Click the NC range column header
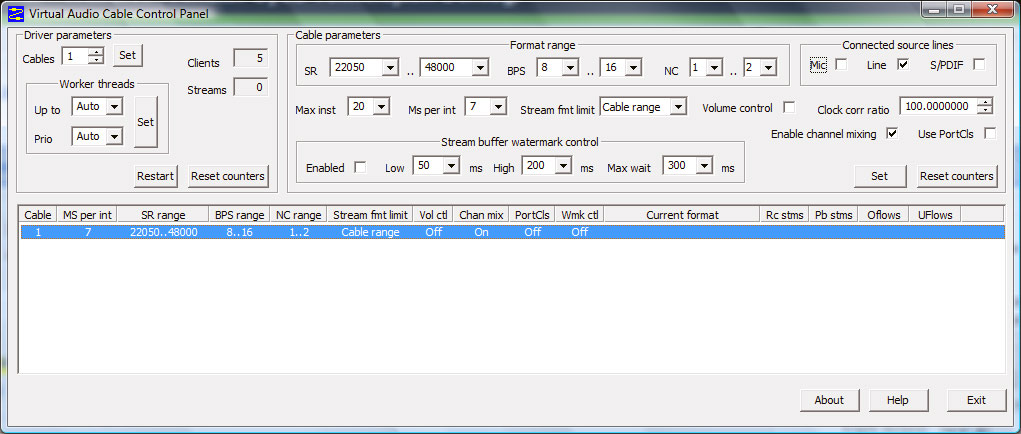 click(x=299, y=215)
